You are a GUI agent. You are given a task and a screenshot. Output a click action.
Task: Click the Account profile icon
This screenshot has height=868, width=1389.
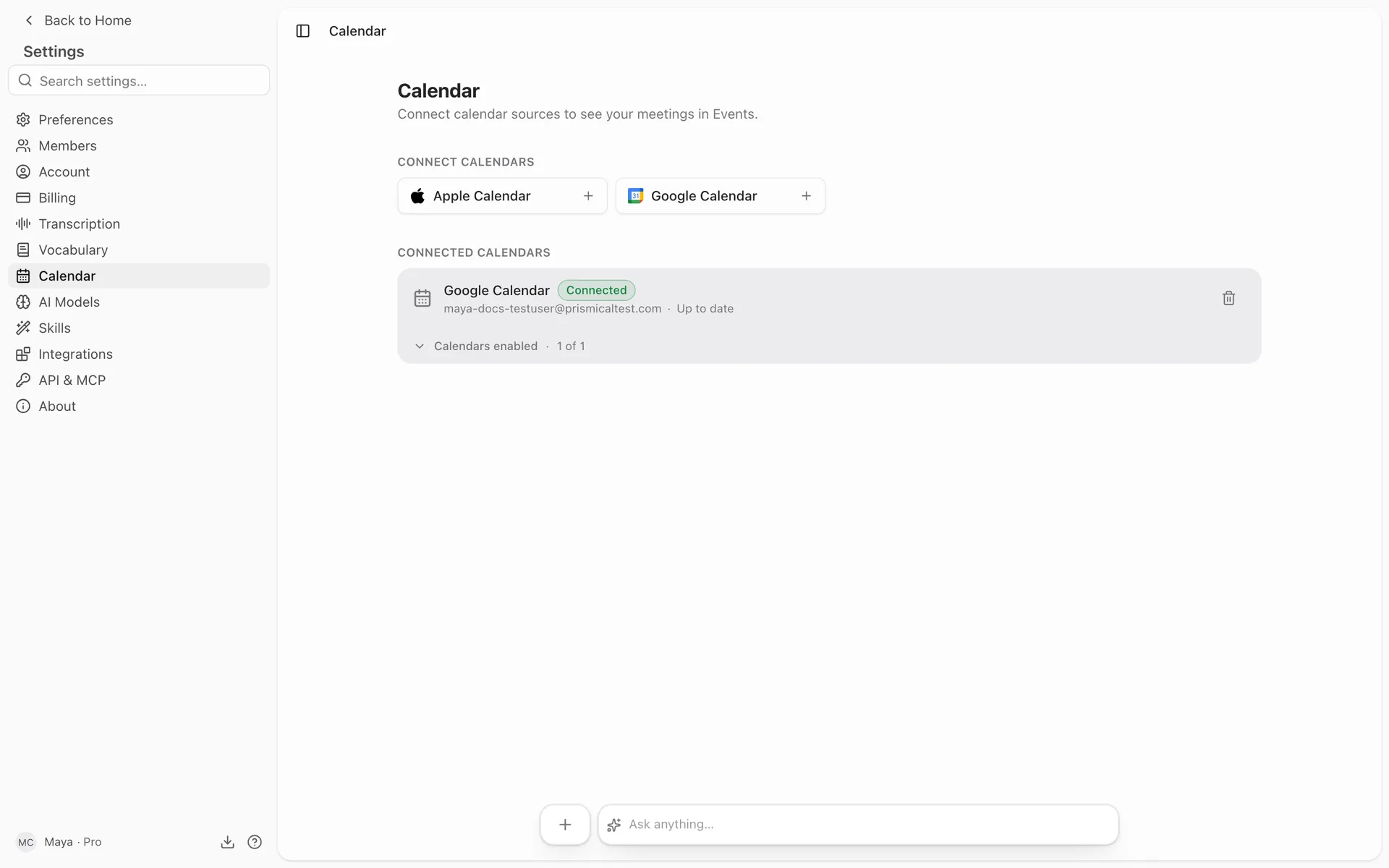click(x=23, y=171)
